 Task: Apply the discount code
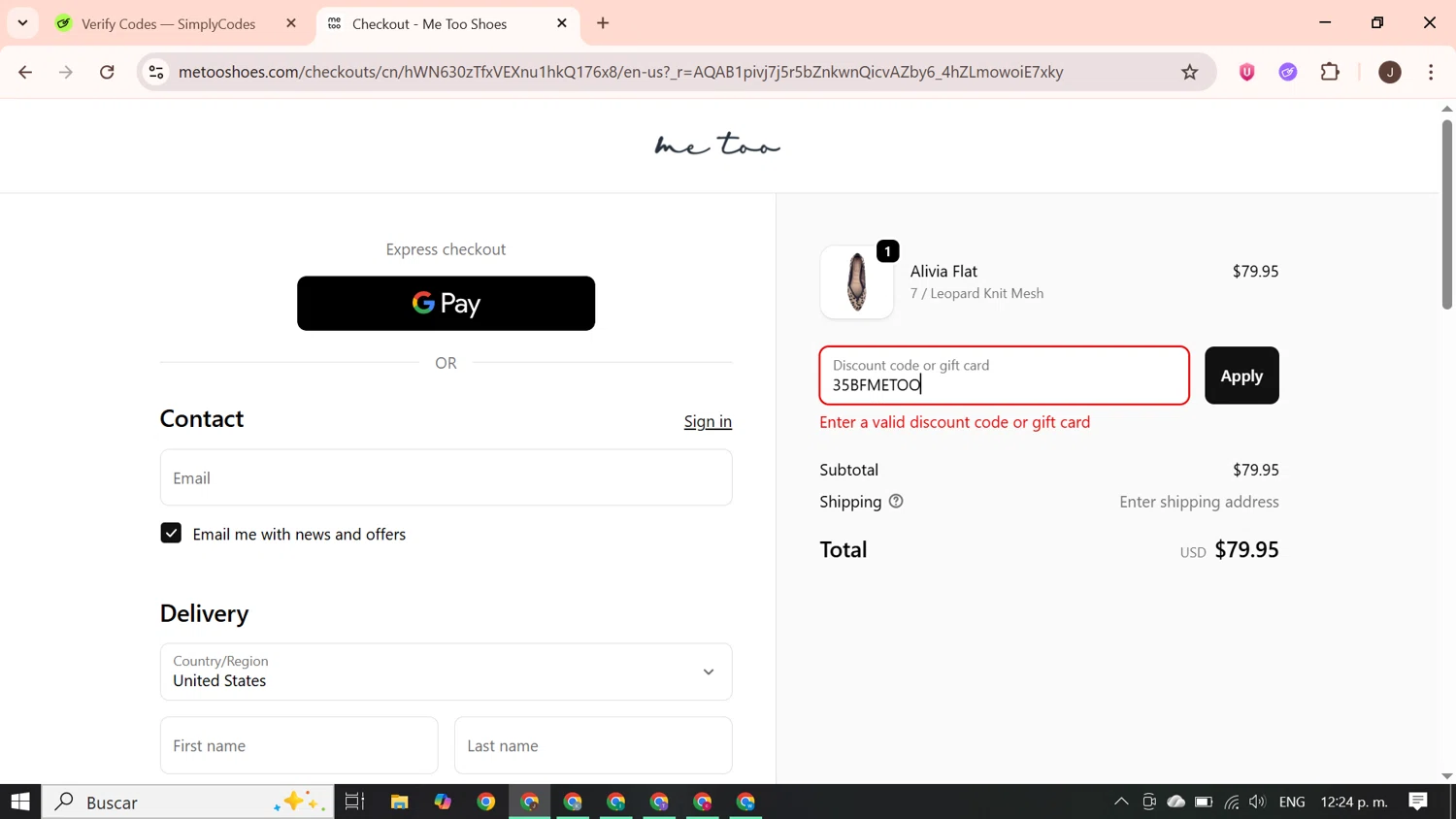(x=1241, y=376)
